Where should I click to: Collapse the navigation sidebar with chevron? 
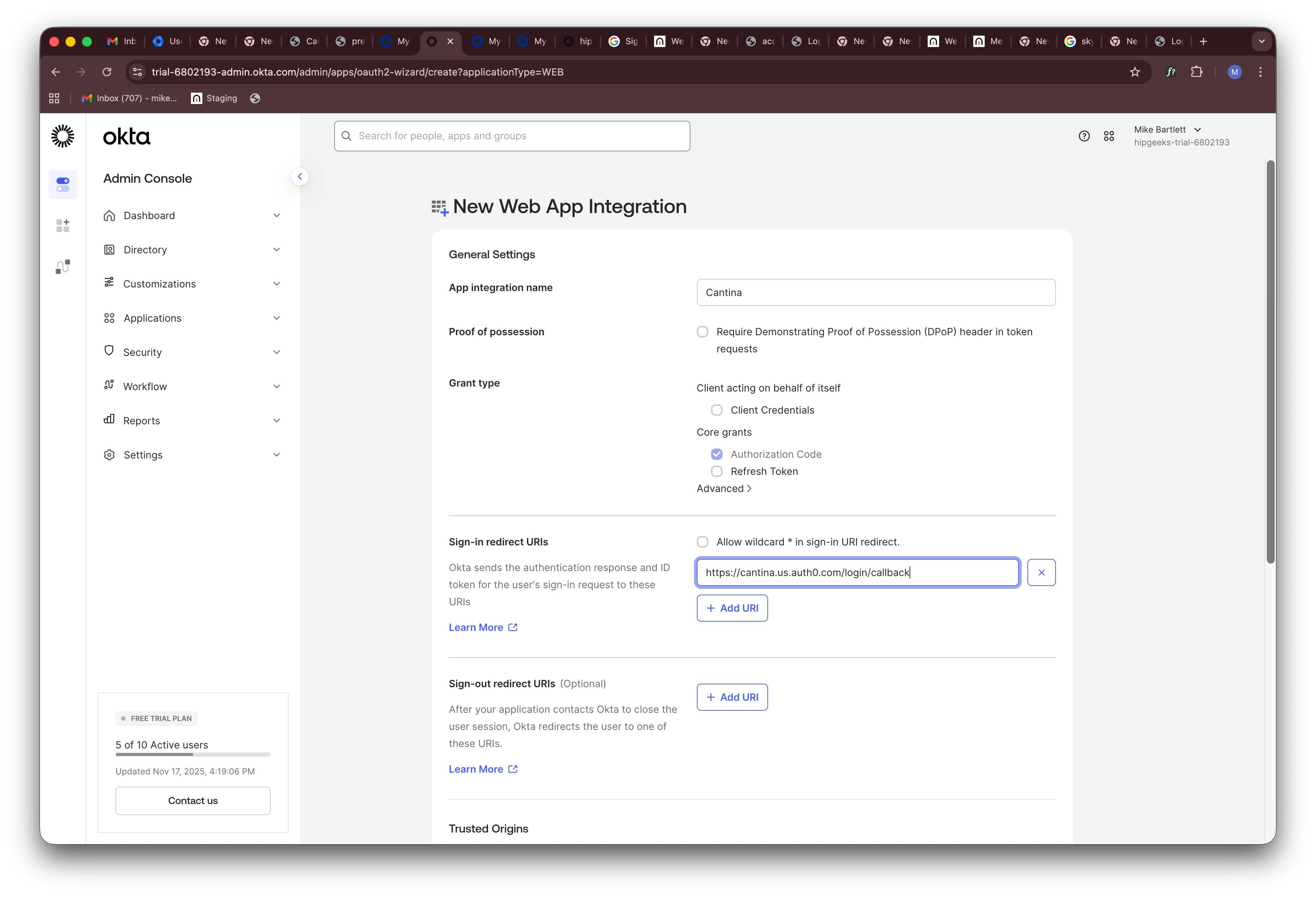(300, 176)
